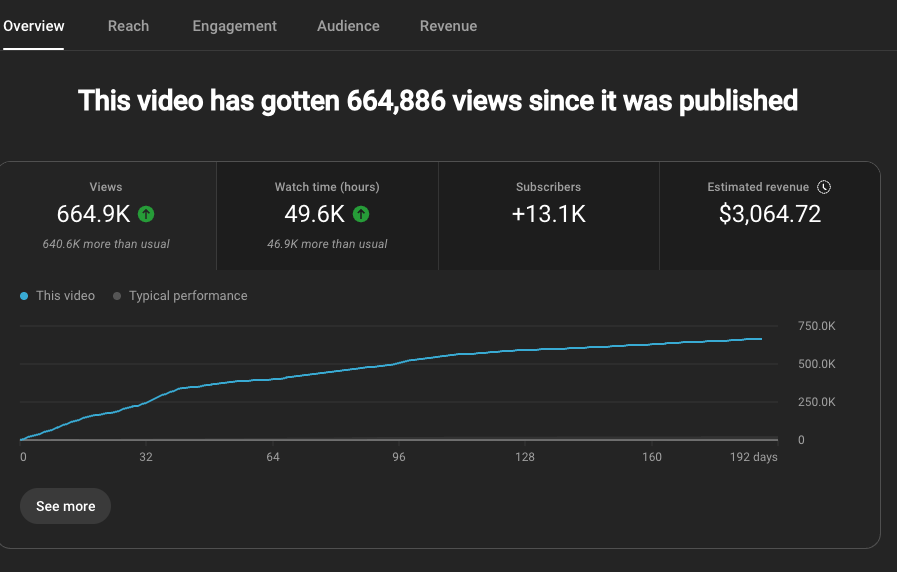Click the green up arrow beside 664.9K views

pos(146,214)
